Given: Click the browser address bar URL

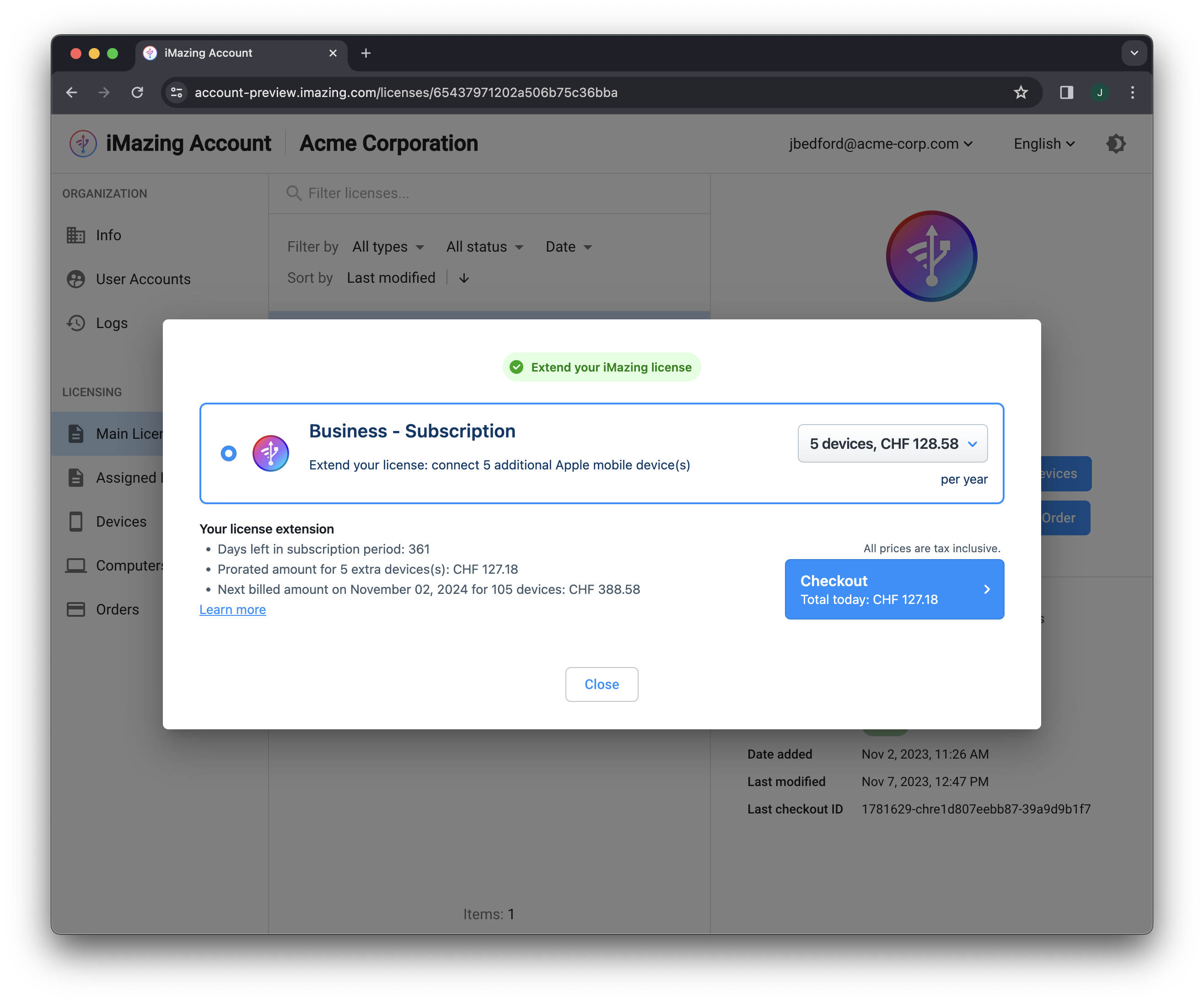Looking at the screenshot, I should coord(406,92).
